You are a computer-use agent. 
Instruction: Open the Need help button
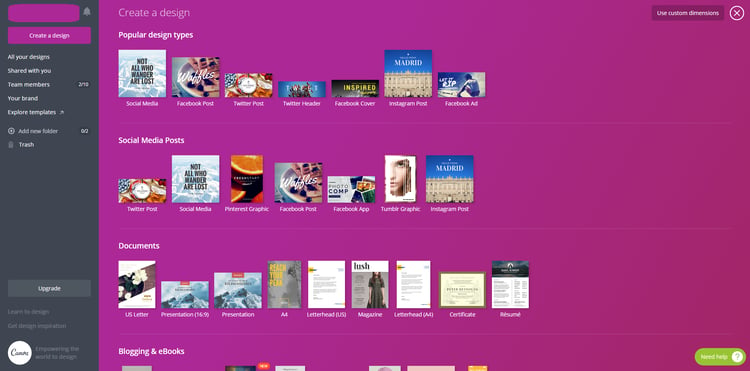point(720,357)
